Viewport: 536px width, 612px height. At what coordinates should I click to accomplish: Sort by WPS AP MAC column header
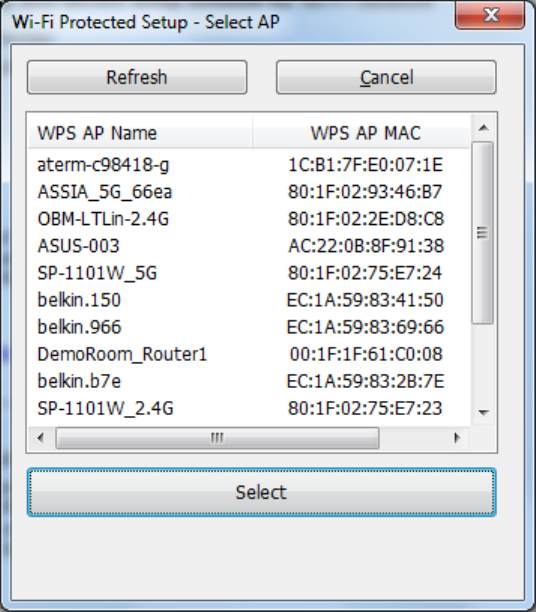[x=362, y=132]
